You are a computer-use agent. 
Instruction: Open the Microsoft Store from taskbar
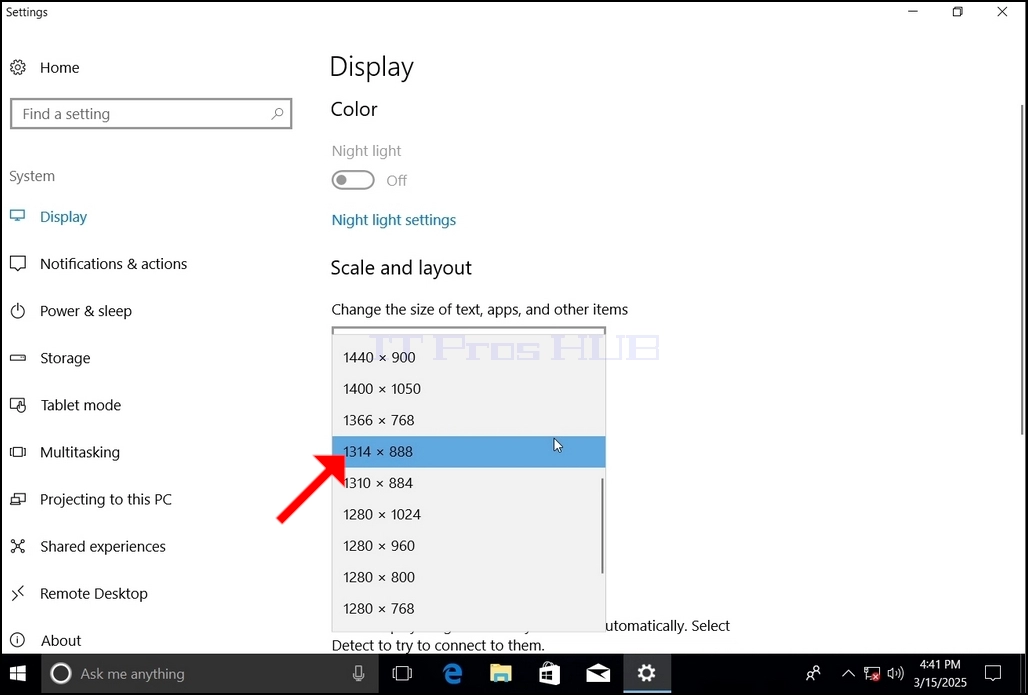pyautogui.click(x=549, y=673)
